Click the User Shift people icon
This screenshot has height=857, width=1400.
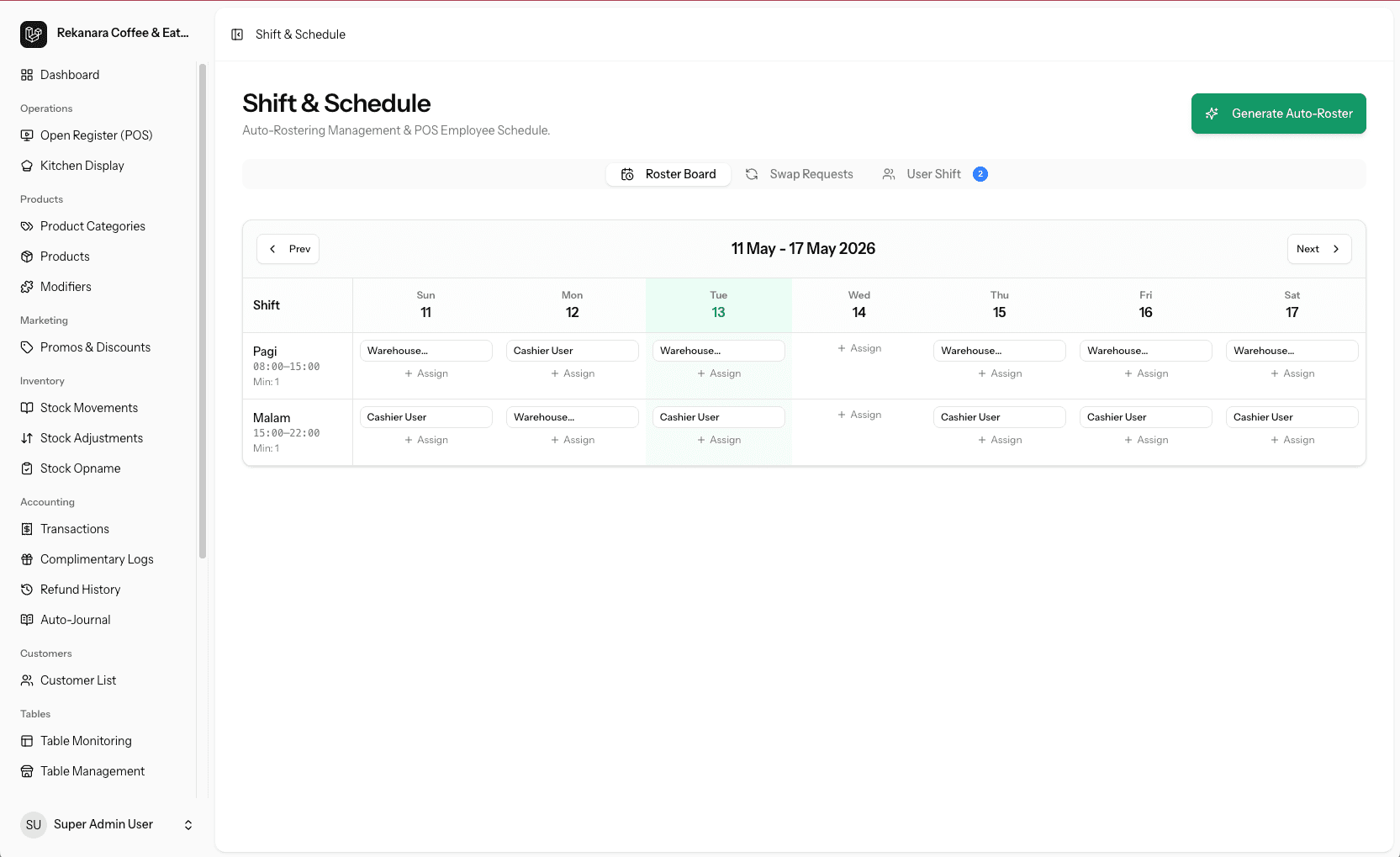pos(889,174)
